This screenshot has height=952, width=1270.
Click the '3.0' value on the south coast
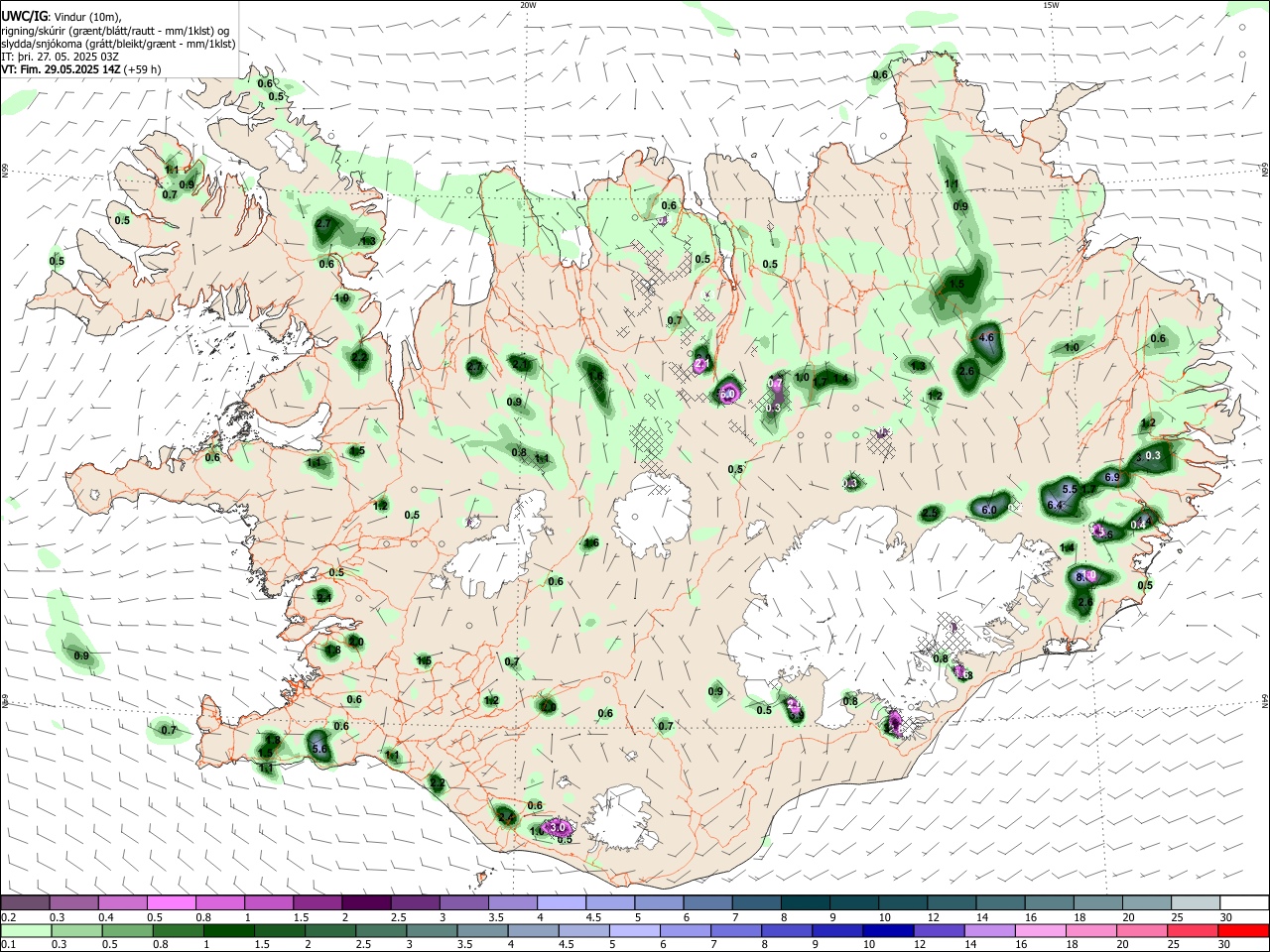click(x=558, y=827)
